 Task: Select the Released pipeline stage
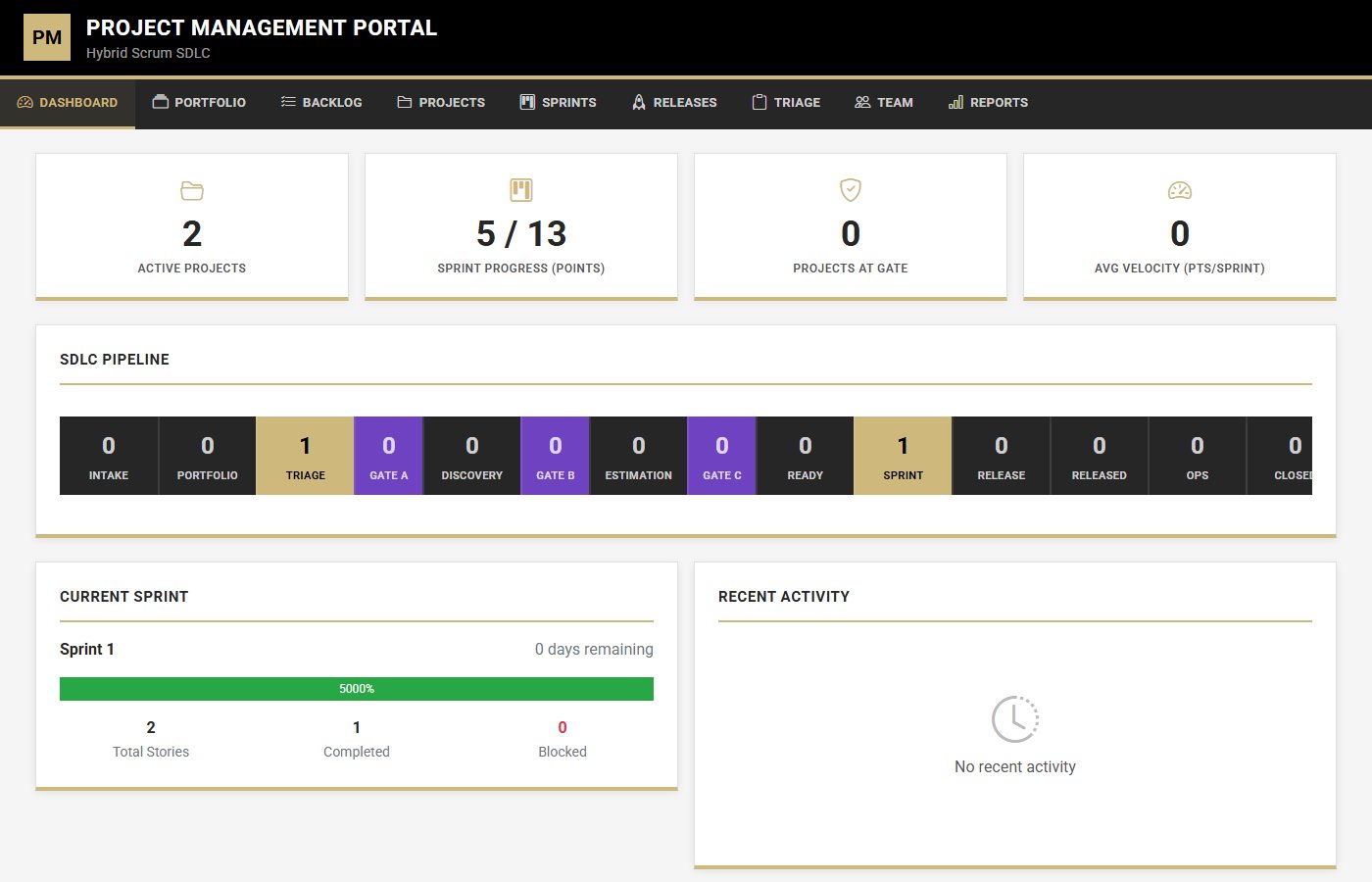point(1099,456)
